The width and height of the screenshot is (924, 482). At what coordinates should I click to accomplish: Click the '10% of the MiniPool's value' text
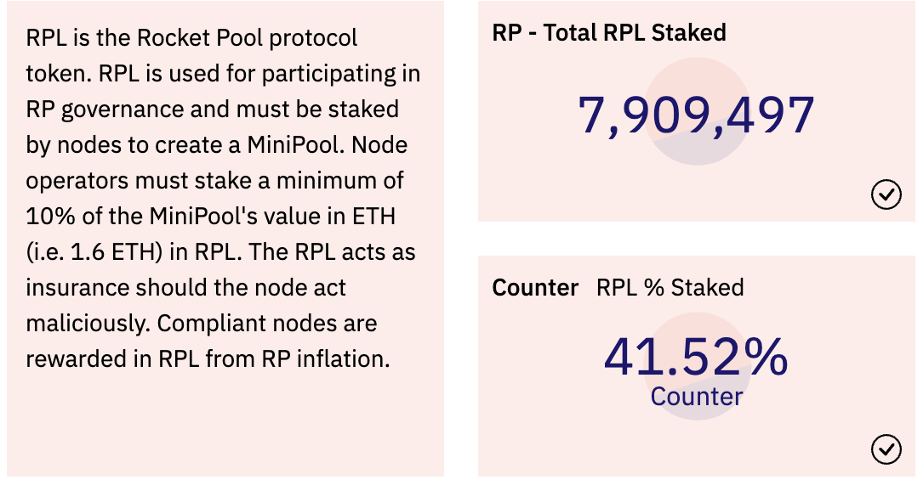point(148,217)
